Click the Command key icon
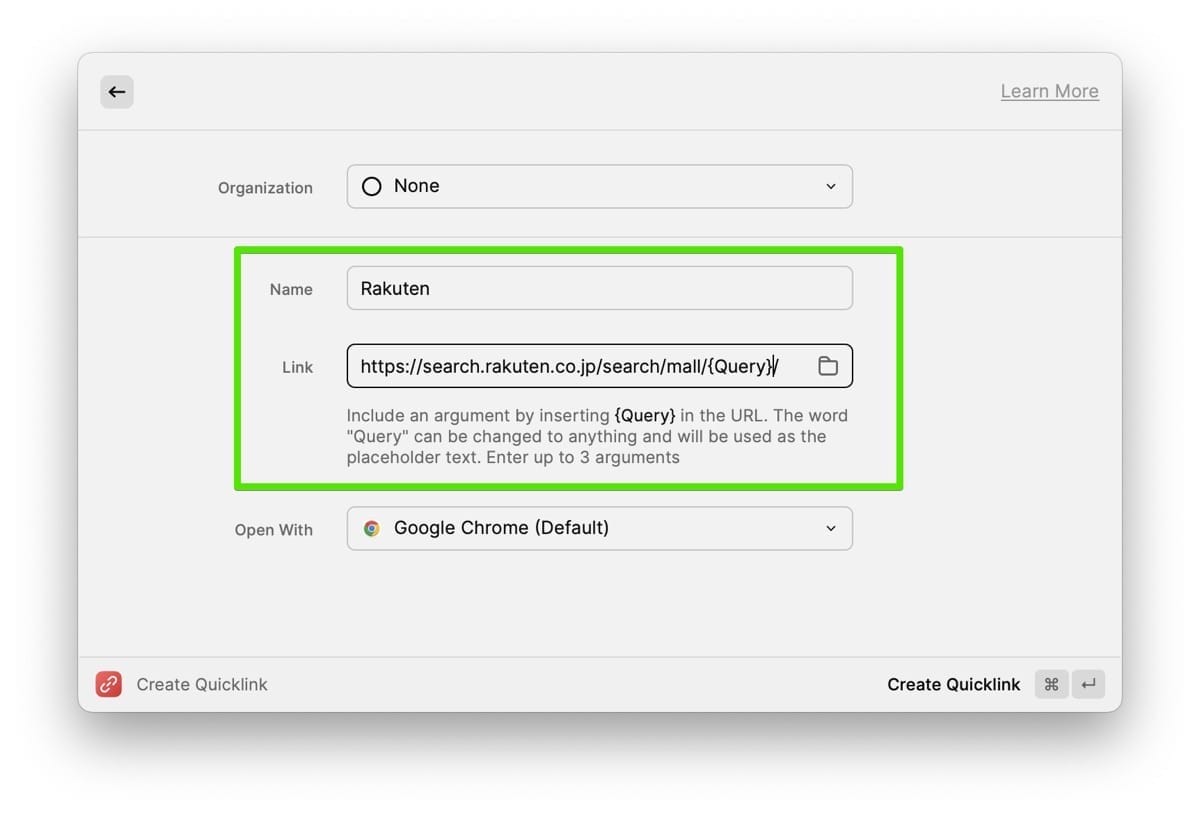The height and width of the screenshot is (815, 1200). (1051, 684)
